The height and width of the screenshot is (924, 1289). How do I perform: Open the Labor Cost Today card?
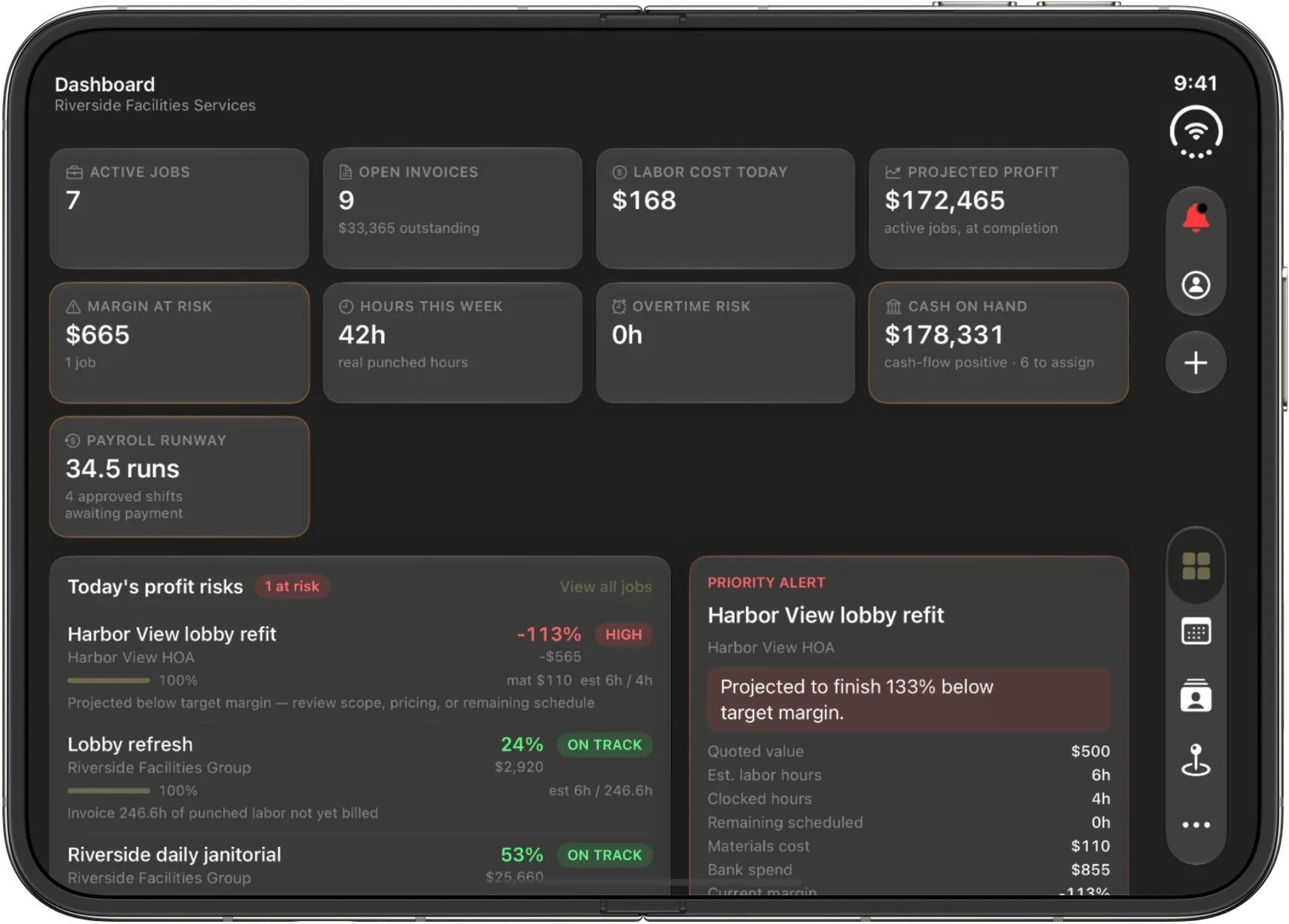pyautogui.click(x=725, y=209)
